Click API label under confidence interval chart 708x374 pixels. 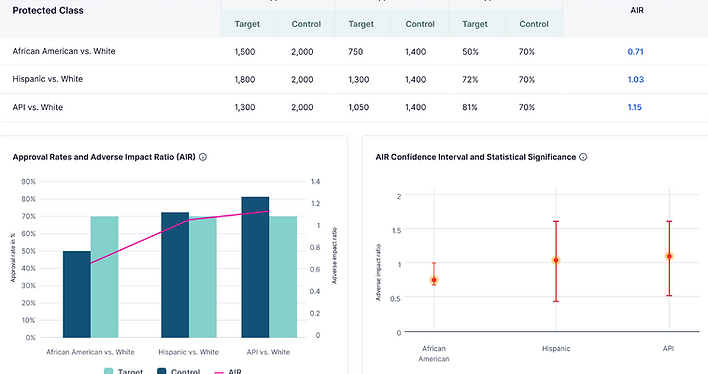(668, 349)
